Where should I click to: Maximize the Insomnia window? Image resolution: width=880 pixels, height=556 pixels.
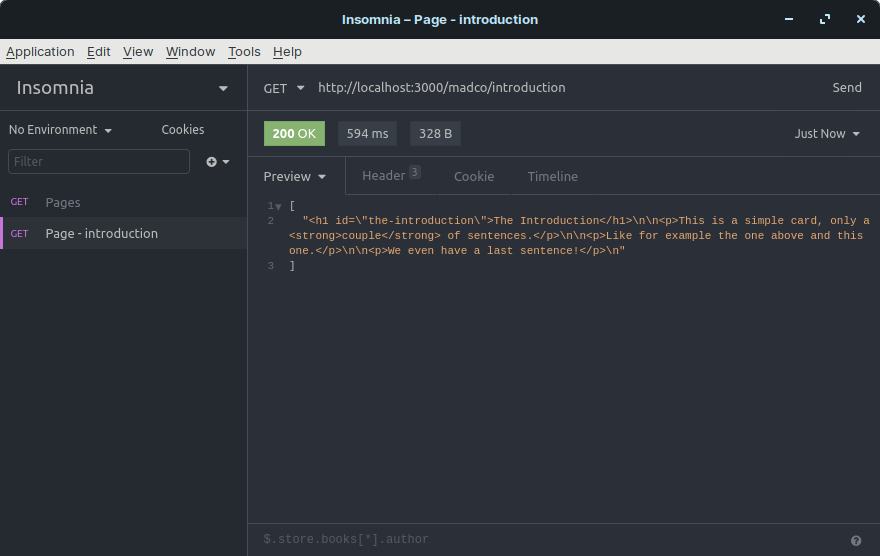825,19
